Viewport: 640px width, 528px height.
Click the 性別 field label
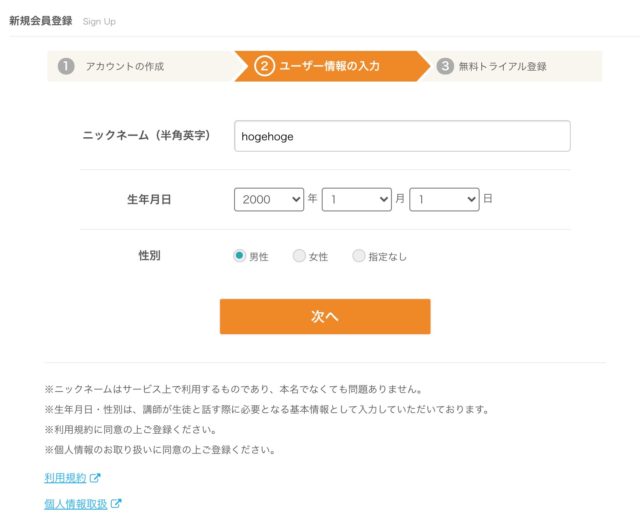(149, 256)
